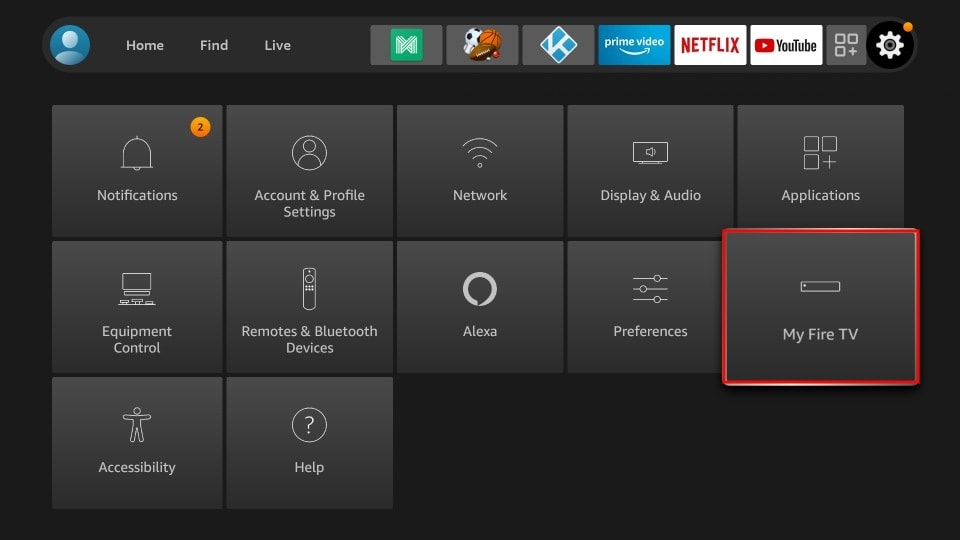Launch the Kodi app
Image resolution: width=960 pixels, height=540 pixels.
tap(558, 45)
